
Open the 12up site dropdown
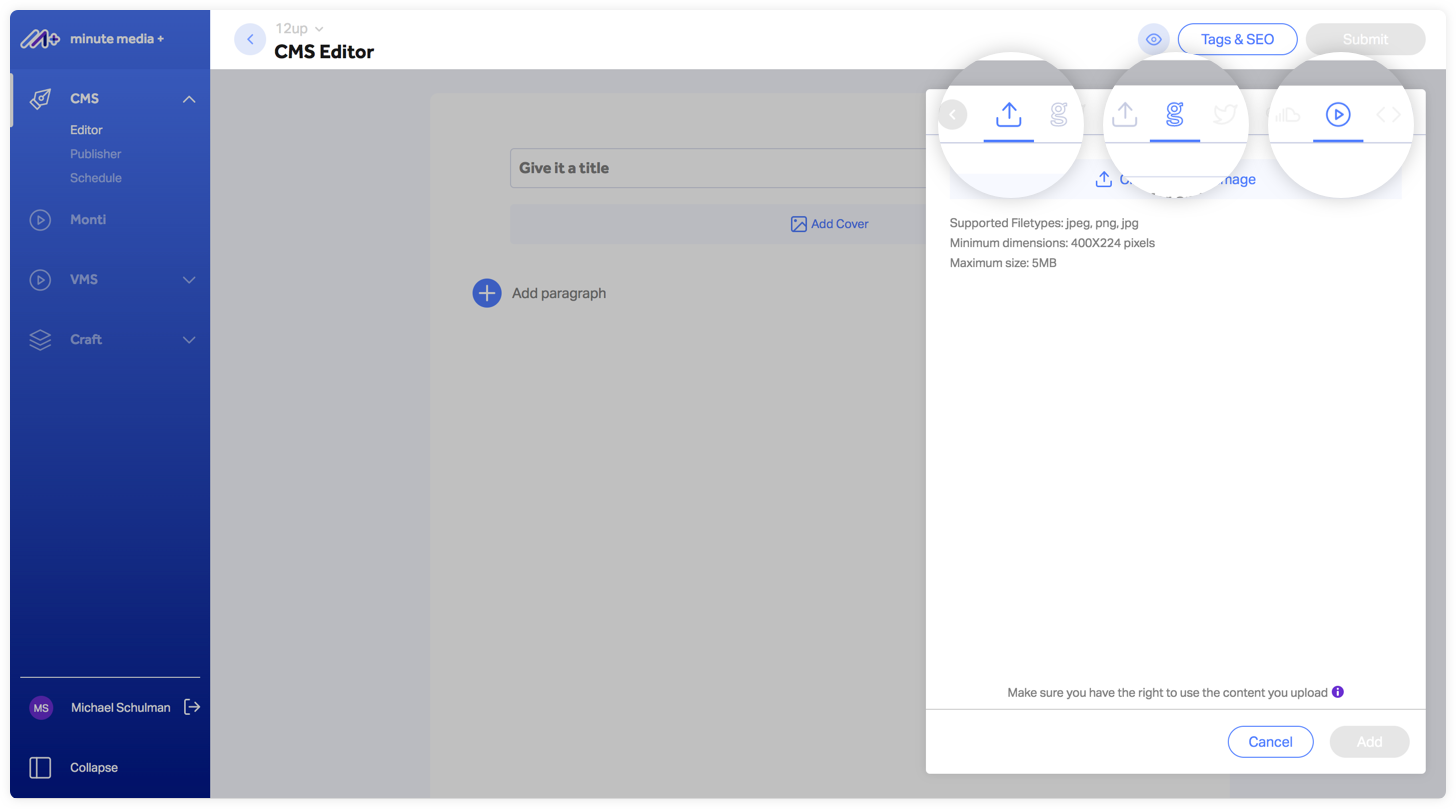point(299,29)
